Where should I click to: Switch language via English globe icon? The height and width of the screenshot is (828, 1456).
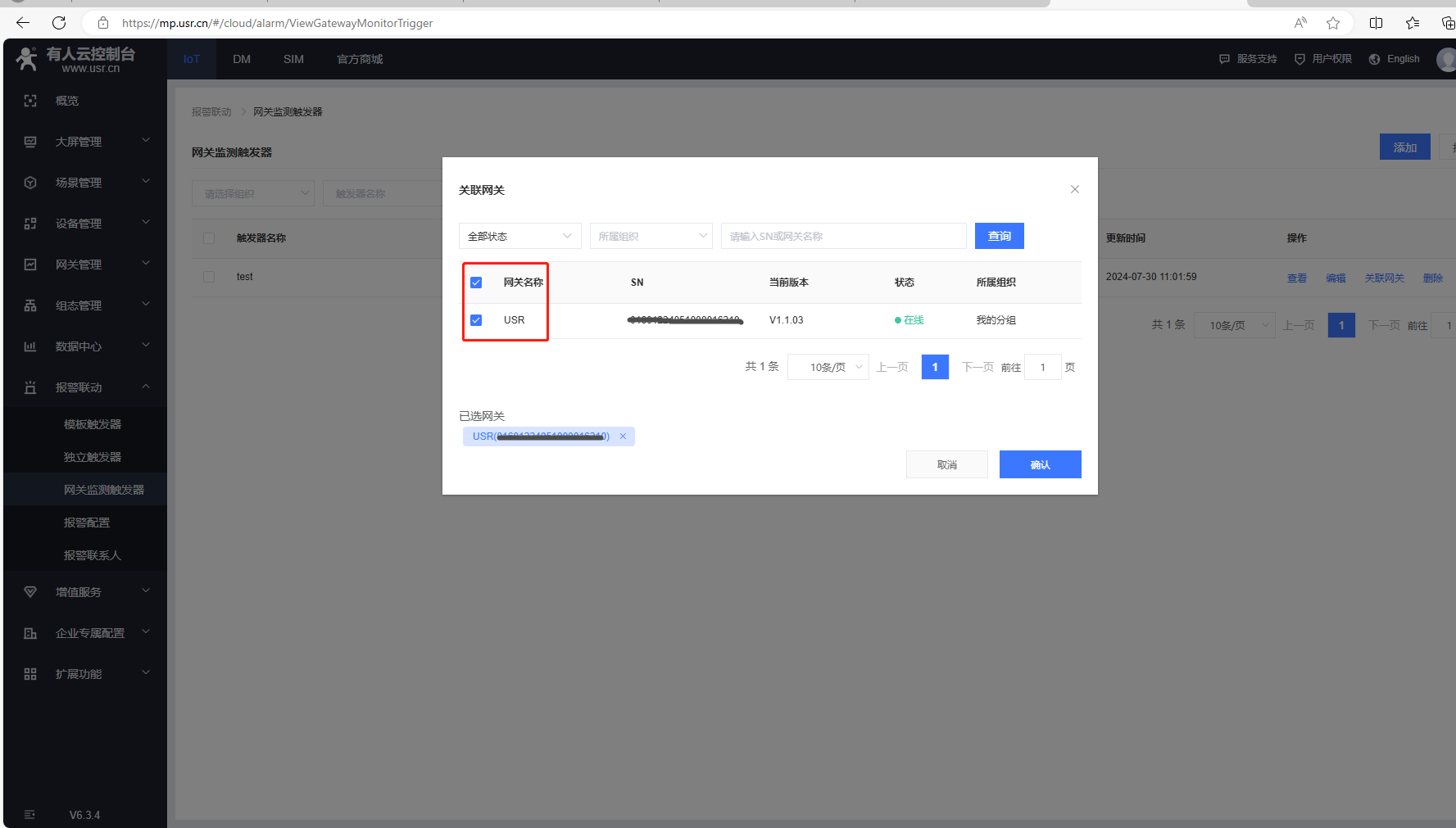1375,59
